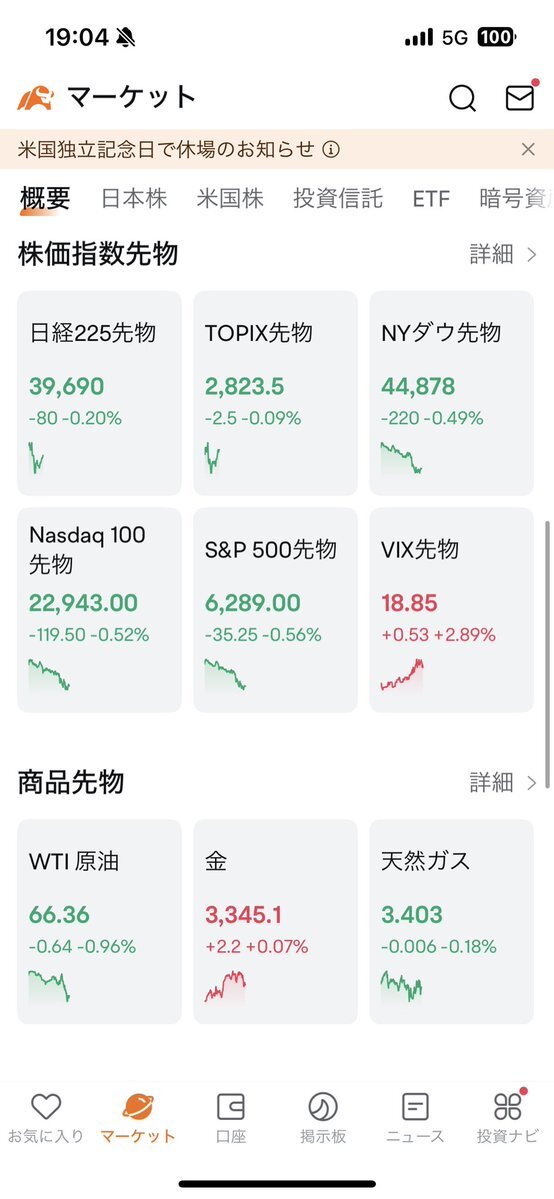
Task: Select the ETF tab
Action: pos(431,200)
